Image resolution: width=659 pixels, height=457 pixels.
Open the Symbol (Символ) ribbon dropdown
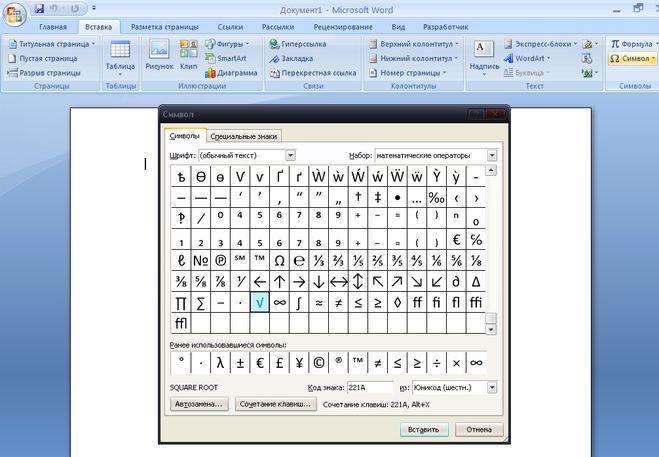pos(633,58)
